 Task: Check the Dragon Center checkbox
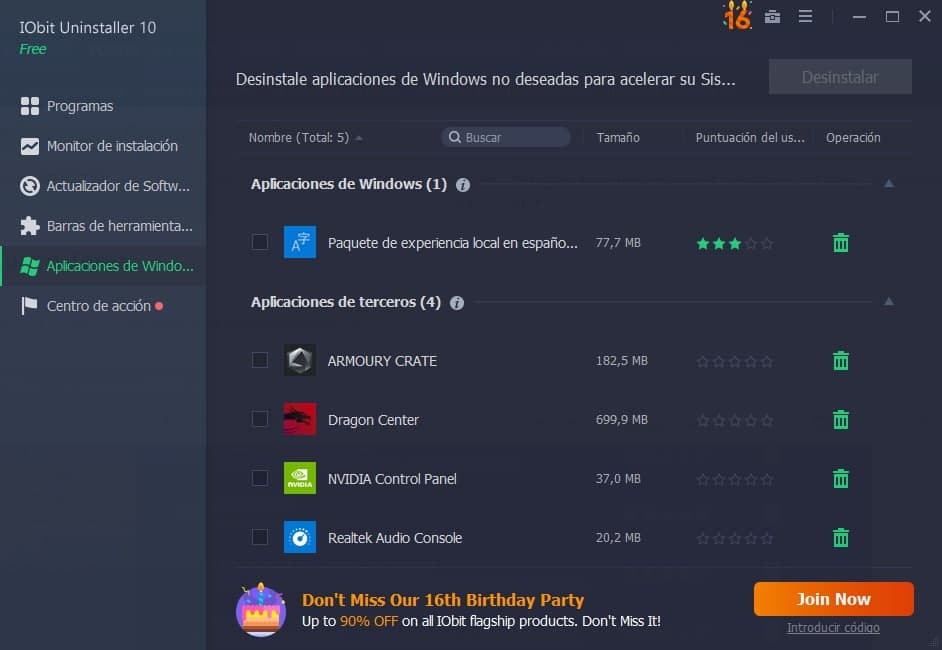click(x=260, y=419)
